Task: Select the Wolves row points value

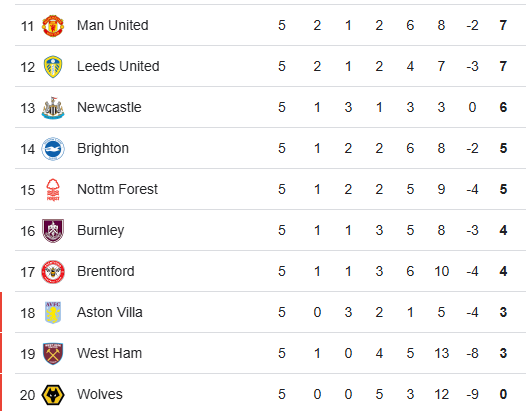Action: click(x=503, y=394)
